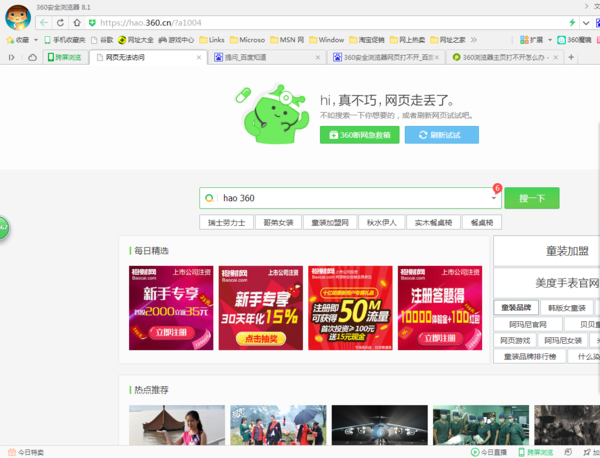The width and height of the screenshot is (600, 458).
Task: Open the 童装品牌排行榜 link
Action: pos(530,357)
